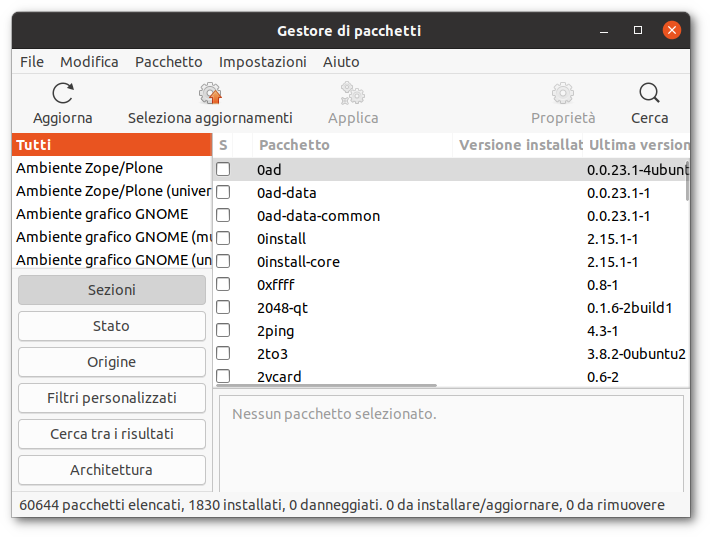Click the package list horizontal scrollbar
Viewport: 710px width, 537px height.
(330, 386)
